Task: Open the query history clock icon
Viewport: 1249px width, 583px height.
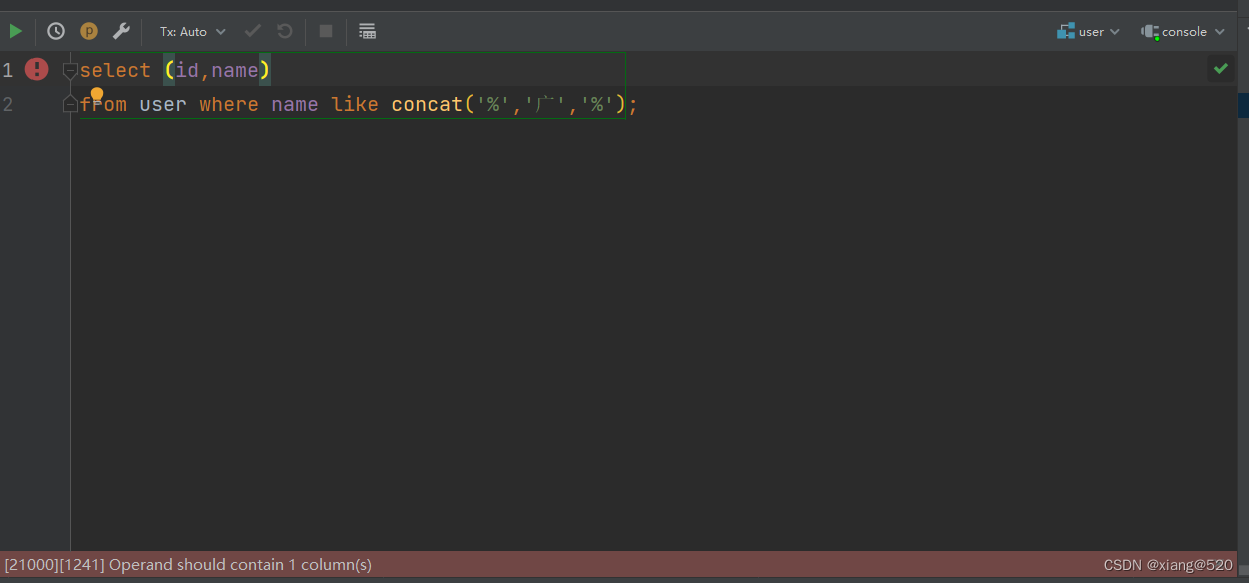Action: click(x=56, y=31)
